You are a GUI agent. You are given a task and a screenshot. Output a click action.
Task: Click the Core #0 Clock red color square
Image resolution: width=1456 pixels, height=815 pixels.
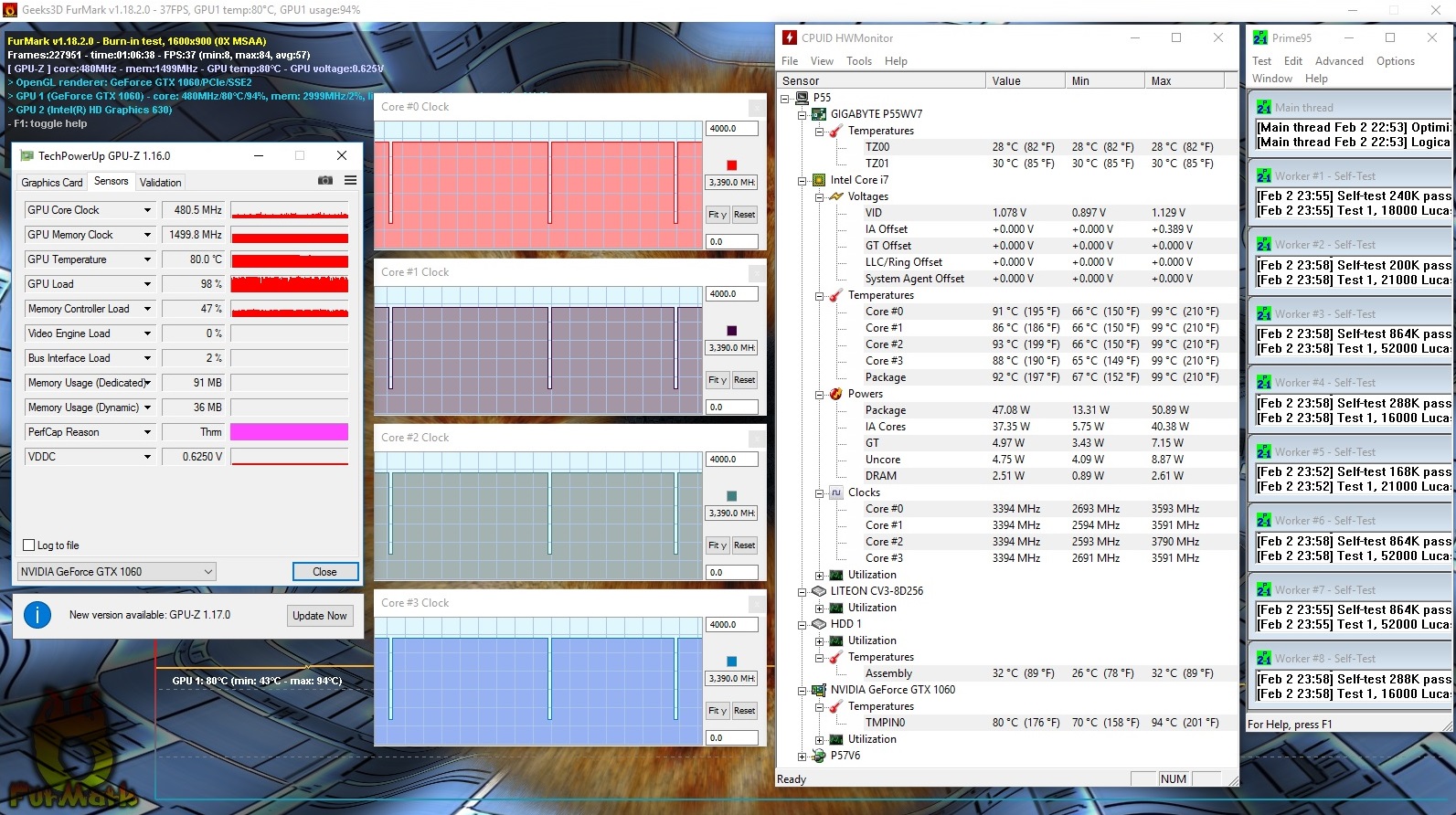pyautogui.click(x=731, y=165)
